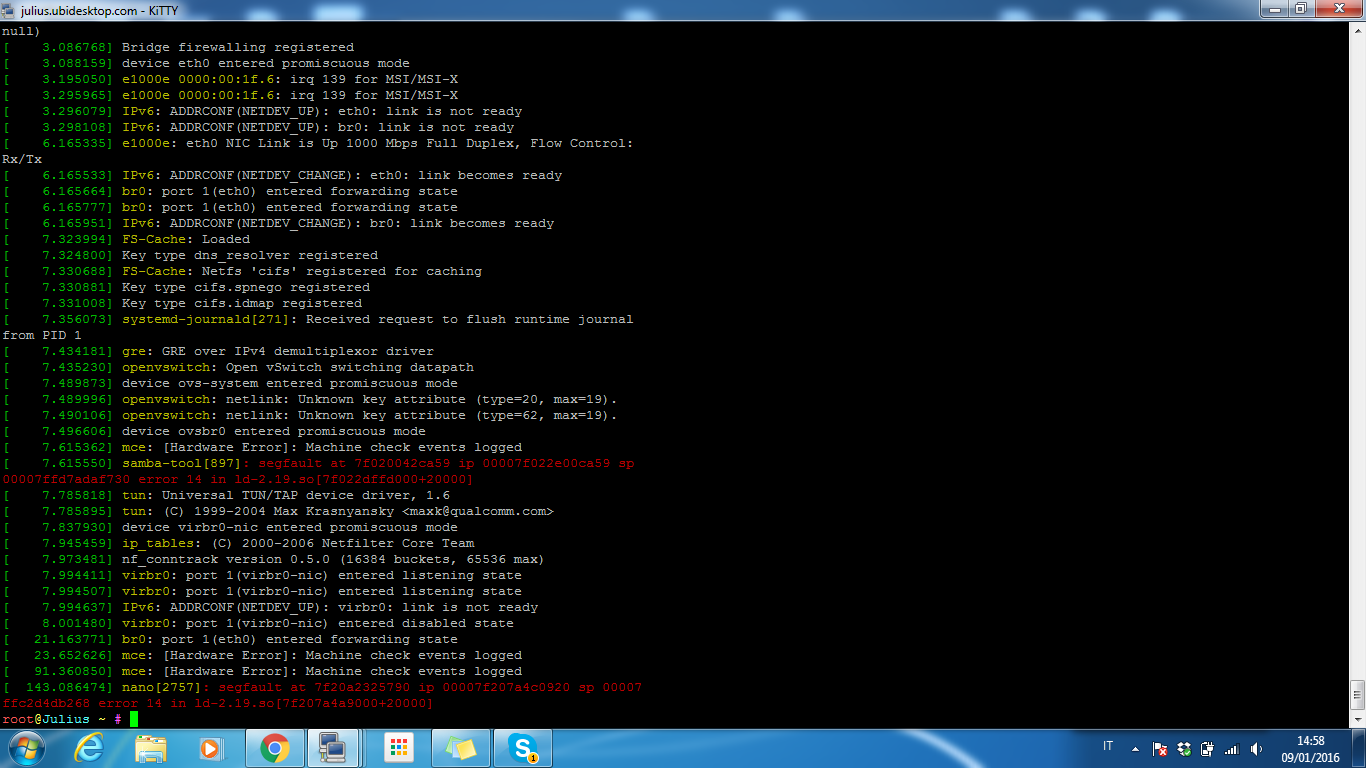1366x768 pixels.
Task: Open the colored grid app on taskbar
Action: [x=399, y=748]
